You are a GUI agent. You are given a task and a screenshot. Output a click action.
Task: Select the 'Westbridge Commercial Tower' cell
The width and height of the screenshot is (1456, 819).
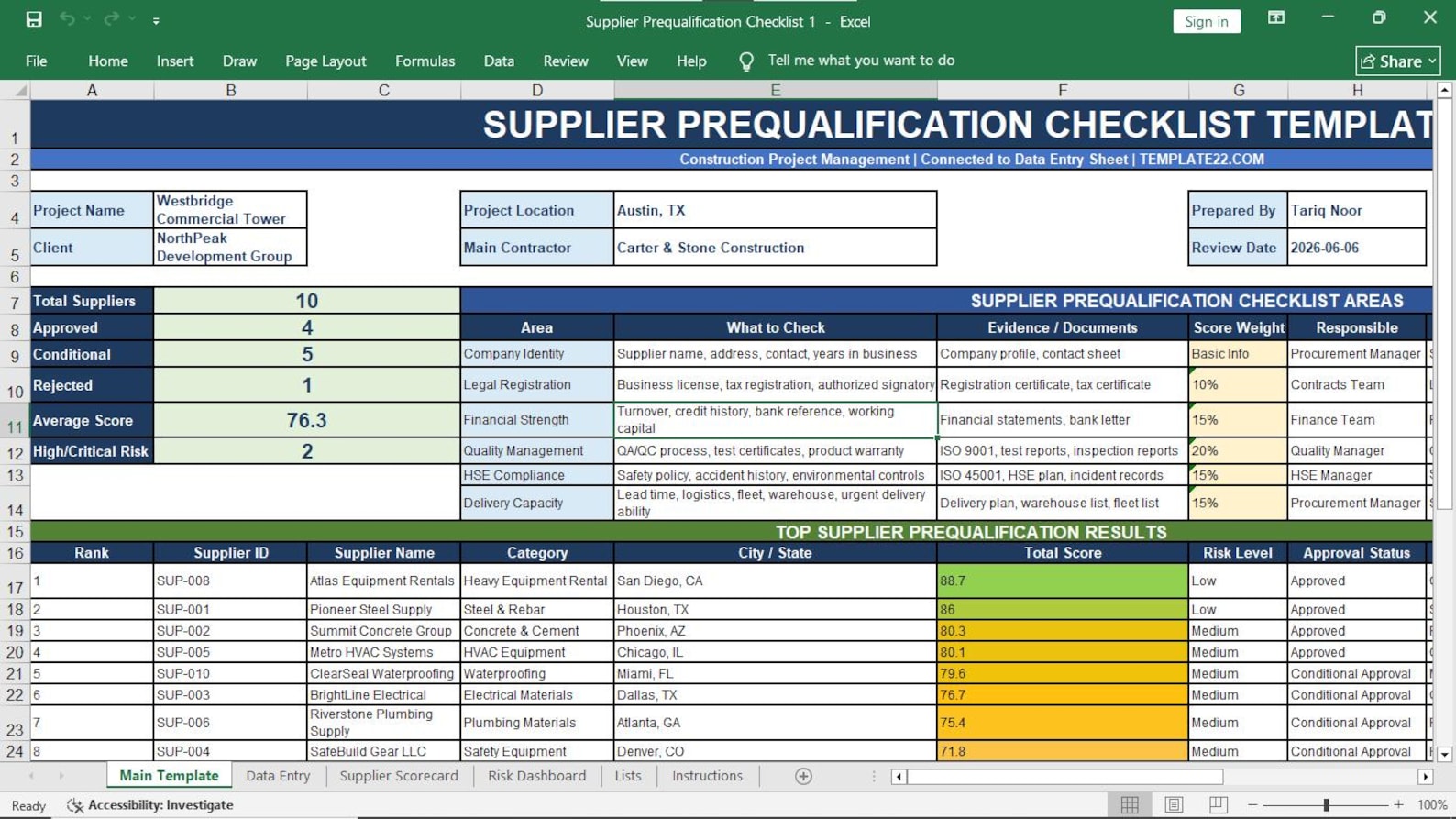230,210
